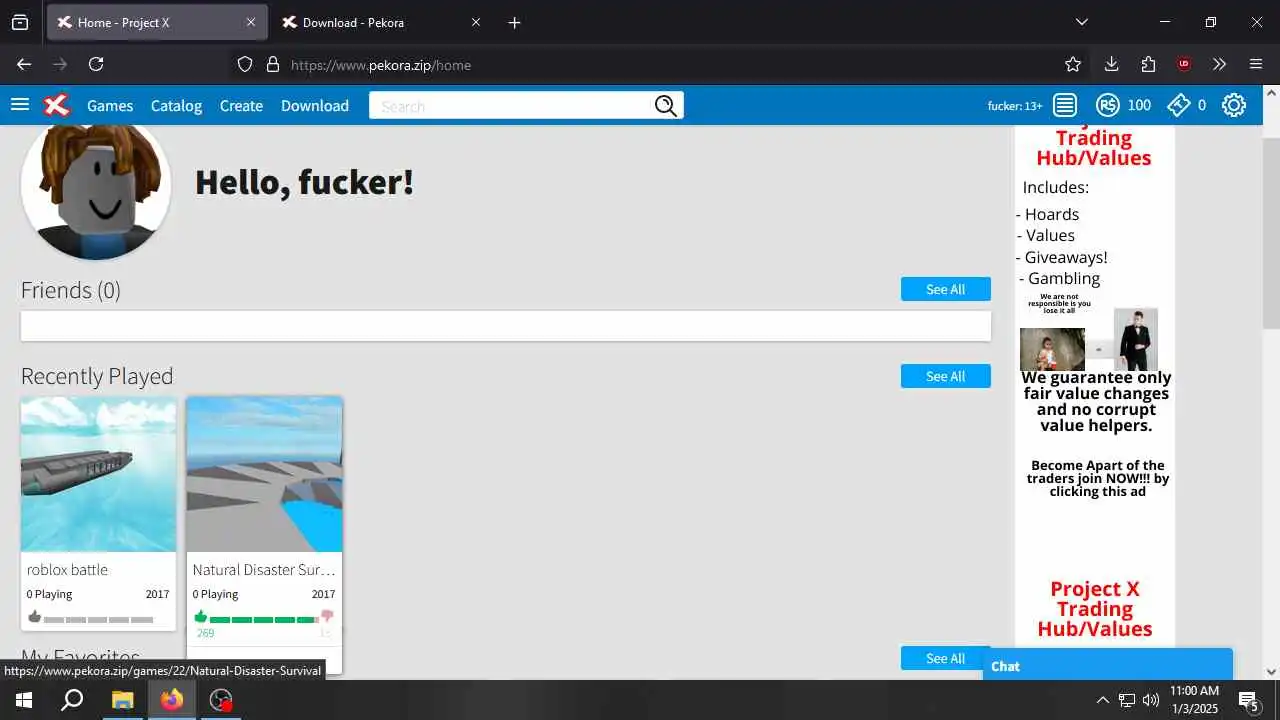
Task: Go back using browser back arrow
Action: (x=24, y=64)
